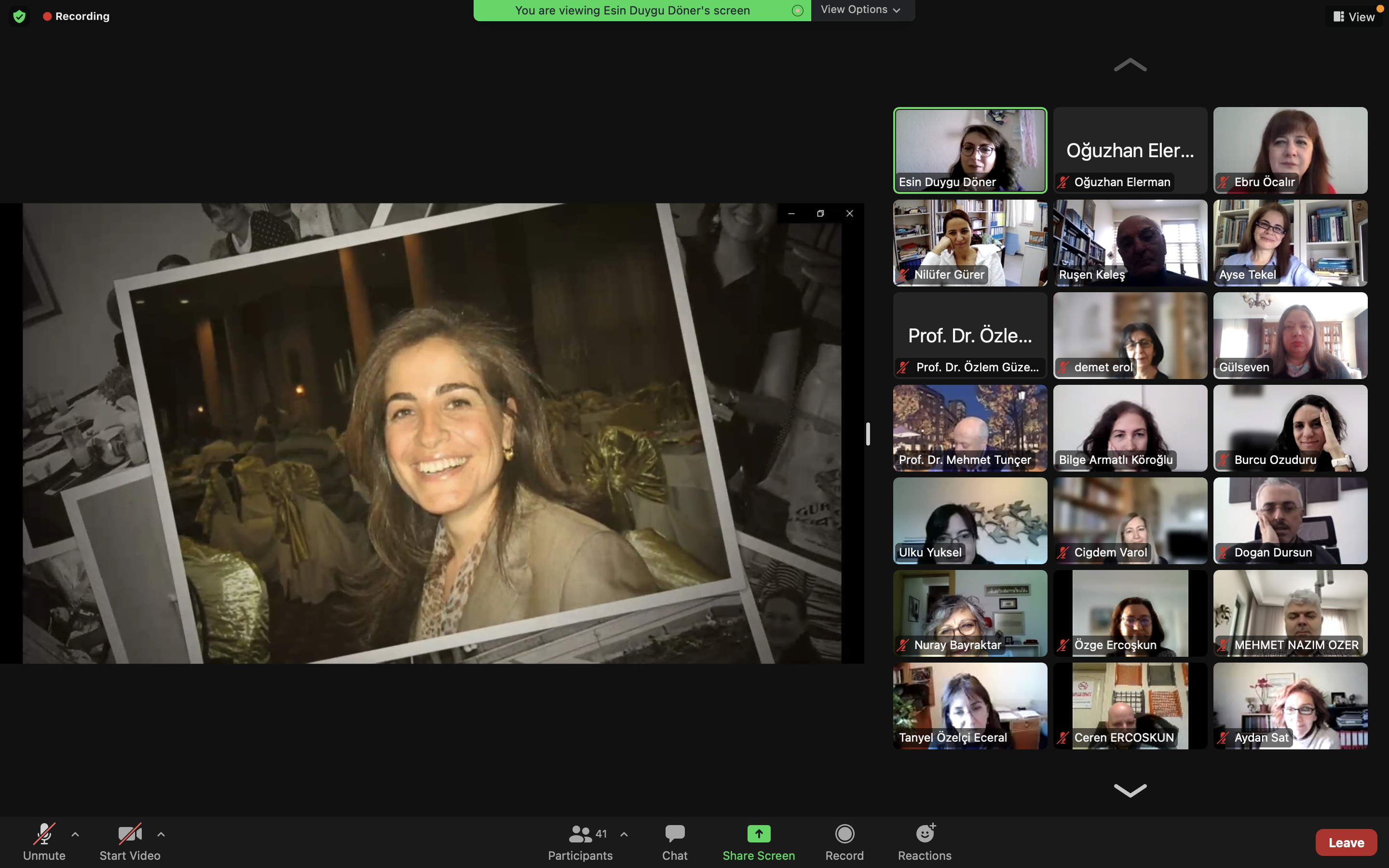This screenshot has height=868, width=1389.
Task: Click the Record button
Action: (x=844, y=842)
